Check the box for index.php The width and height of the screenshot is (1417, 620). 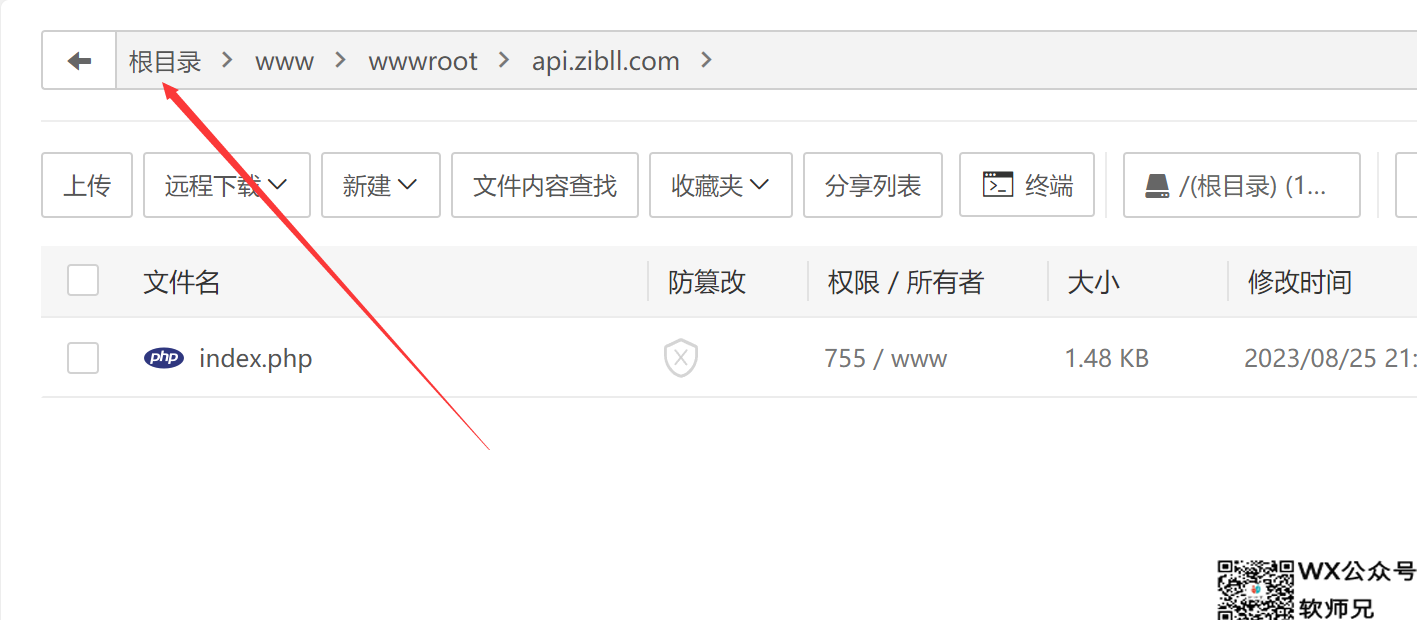pos(83,357)
